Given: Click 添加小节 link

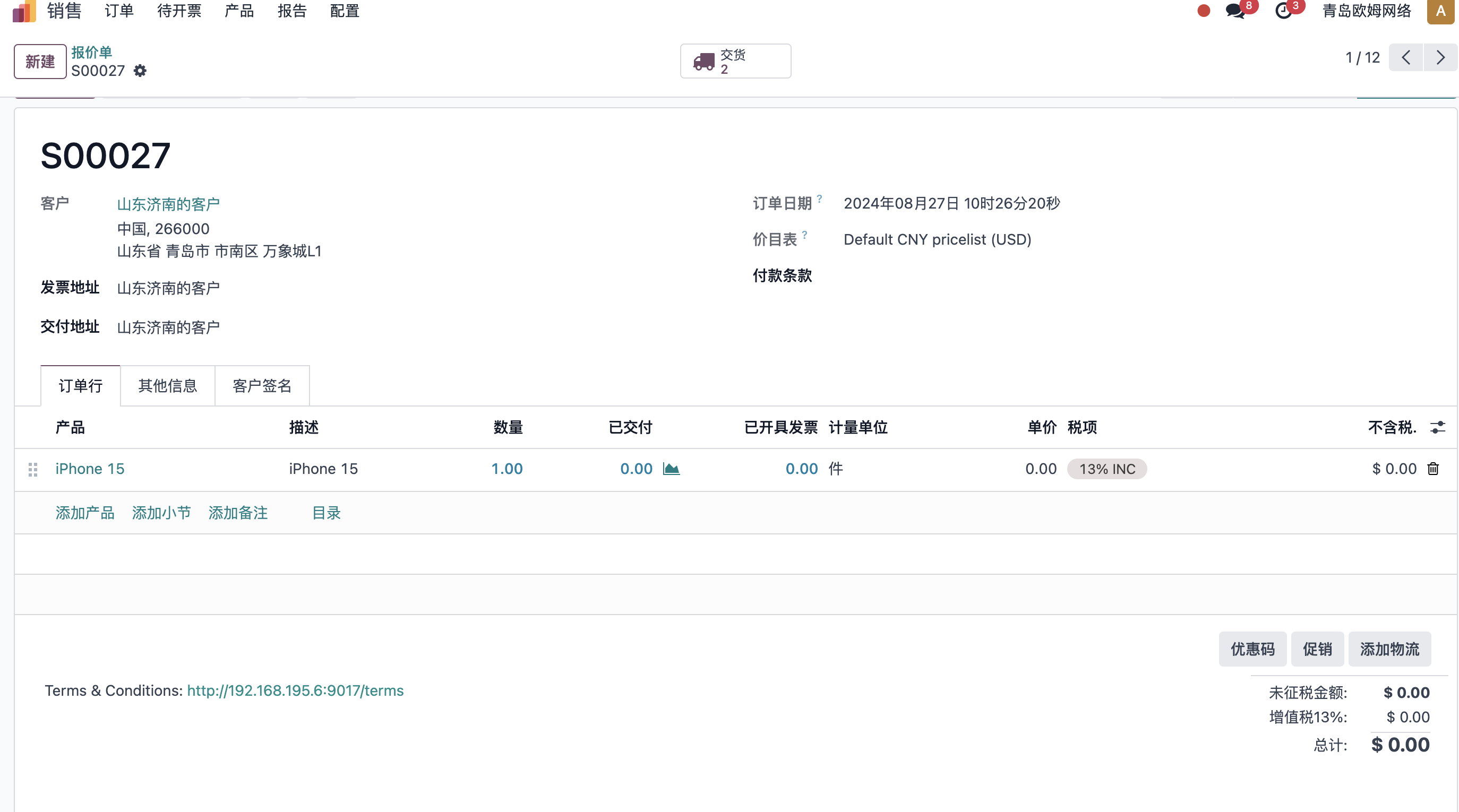Looking at the screenshot, I should 161,513.
